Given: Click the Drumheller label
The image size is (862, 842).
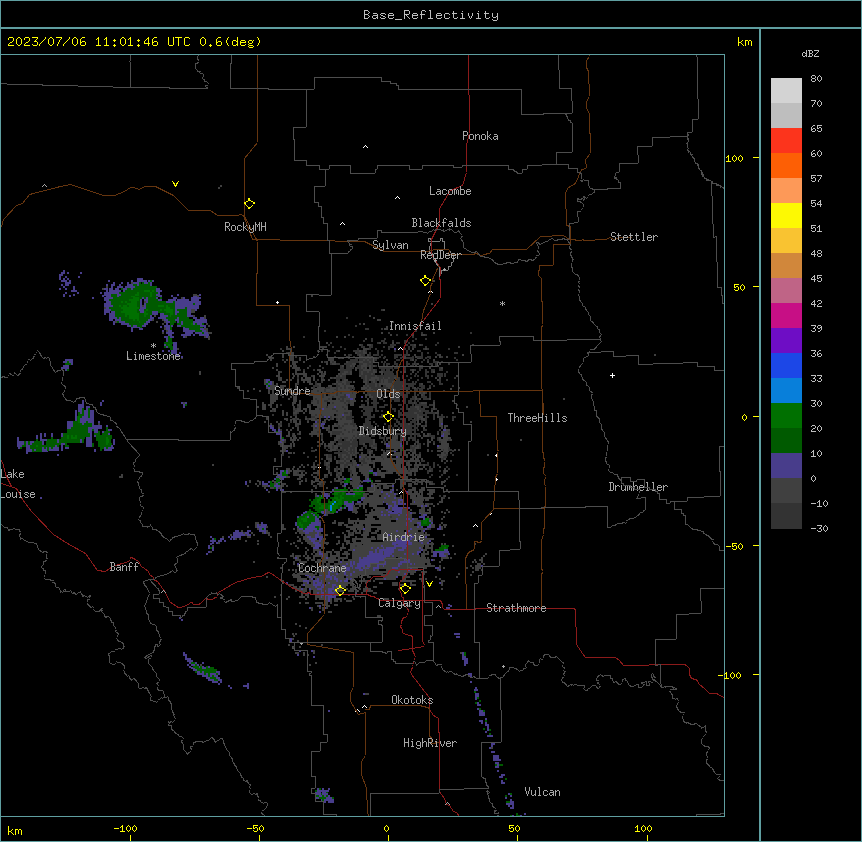Looking at the screenshot, I should [638, 487].
